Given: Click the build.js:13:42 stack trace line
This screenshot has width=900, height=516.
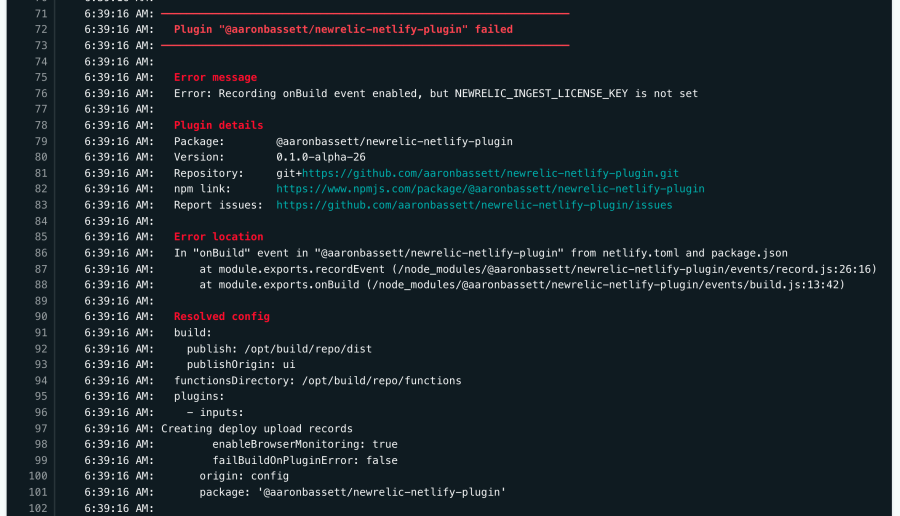Looking at the screenshot, I should coord(521,285).
